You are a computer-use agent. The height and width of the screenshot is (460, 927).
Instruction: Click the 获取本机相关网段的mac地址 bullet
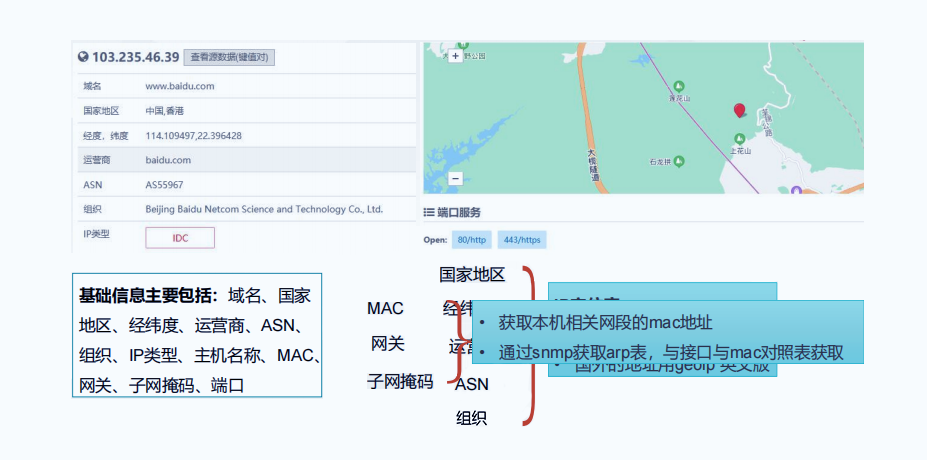[605, 323]
